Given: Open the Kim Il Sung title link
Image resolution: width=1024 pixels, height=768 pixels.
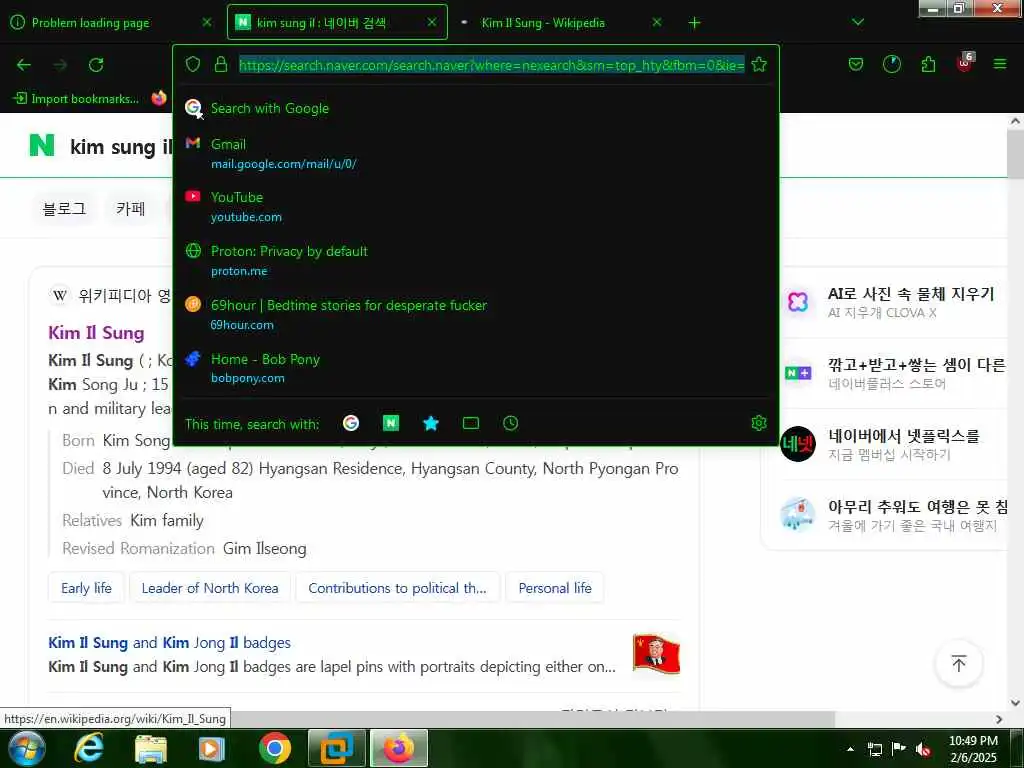Looking at the screenshot, I should pos(96,333).
